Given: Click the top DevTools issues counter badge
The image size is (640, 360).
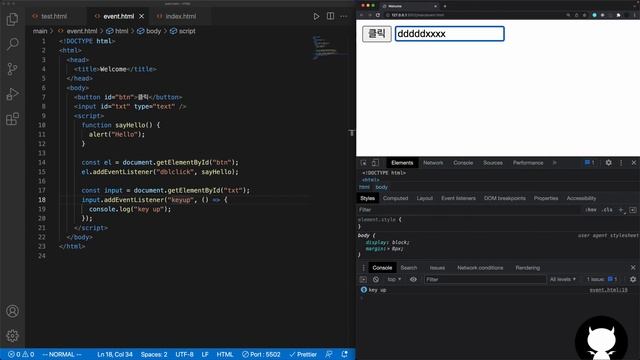Looking at the screenshot, I should pyautogui.click(x=589, y=163).
